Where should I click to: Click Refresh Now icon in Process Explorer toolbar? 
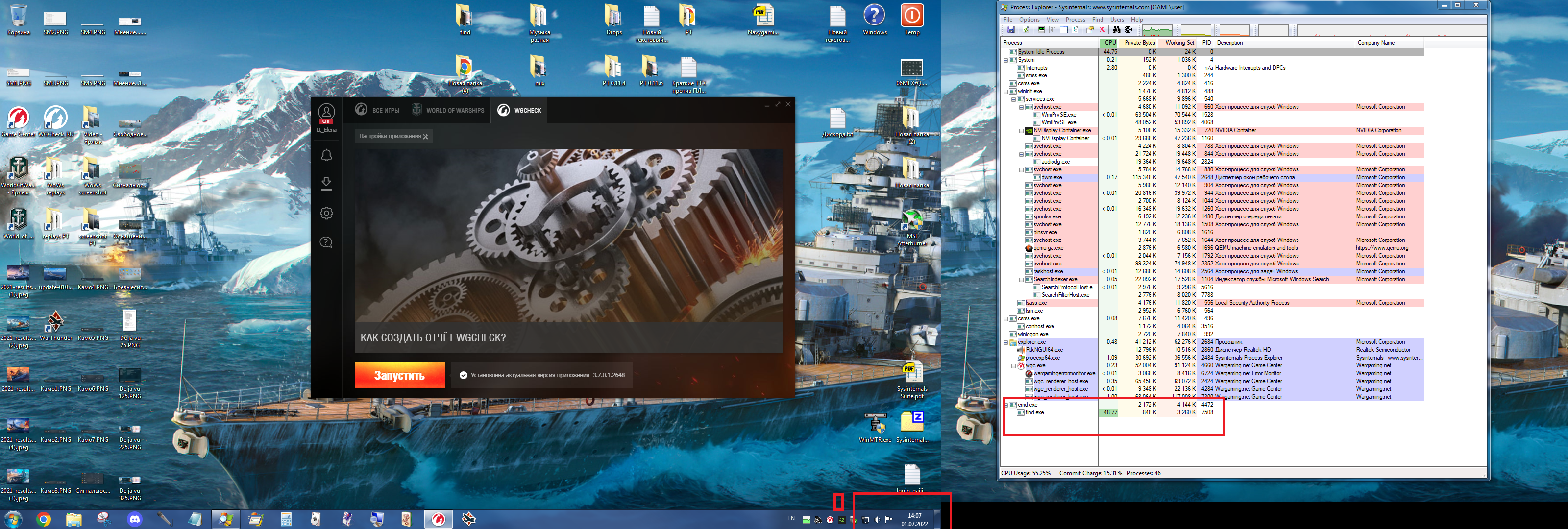pyautogui.click(x=1026, y=30)
